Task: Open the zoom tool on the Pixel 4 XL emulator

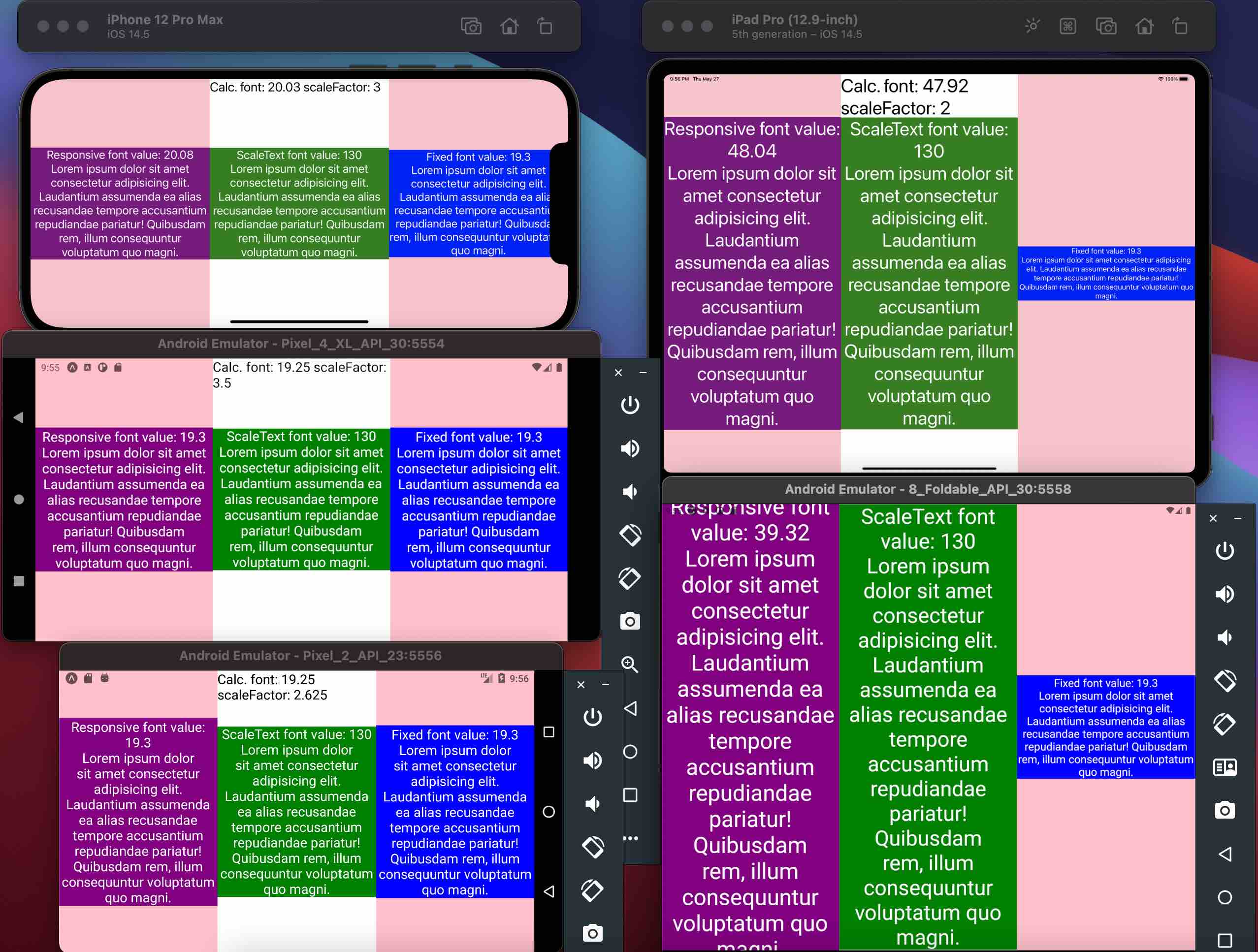Action: (x=630, y=664)
